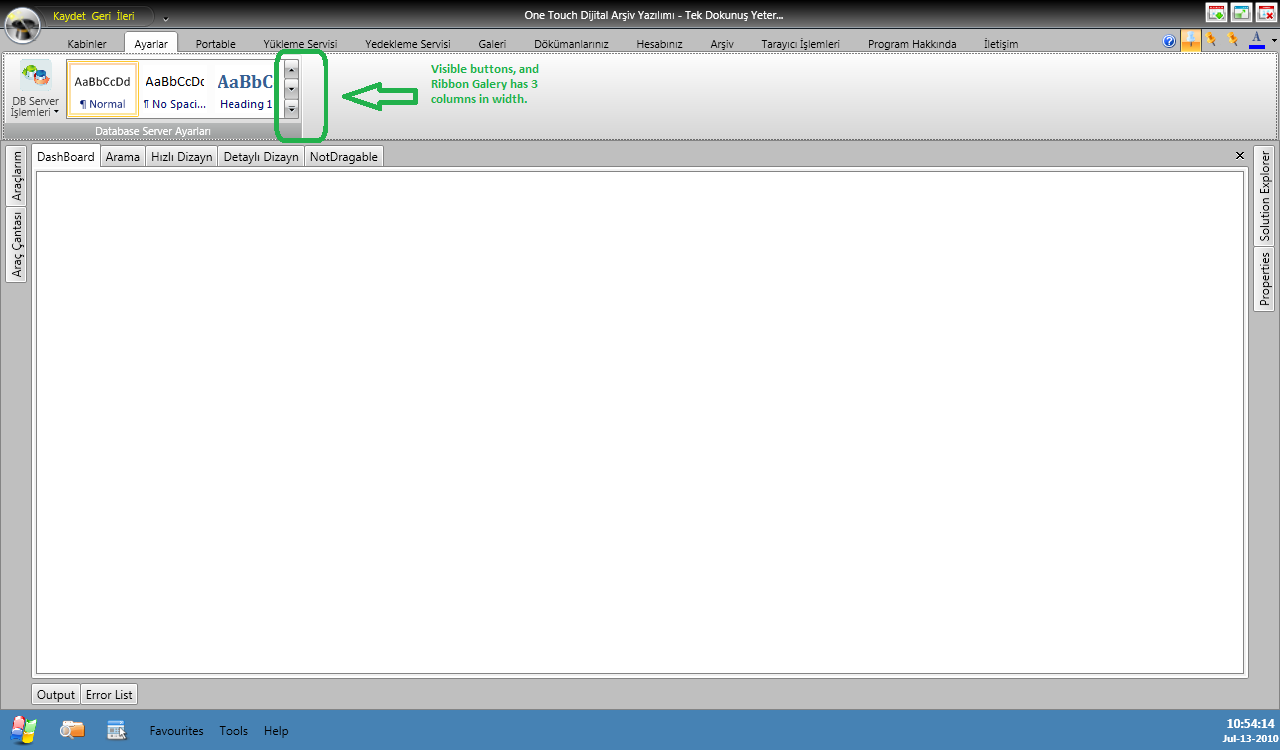The width and height of the screenshot is (1280, 750).
Task: Open the blue help question mark icon
Action: click(1170, 41)
